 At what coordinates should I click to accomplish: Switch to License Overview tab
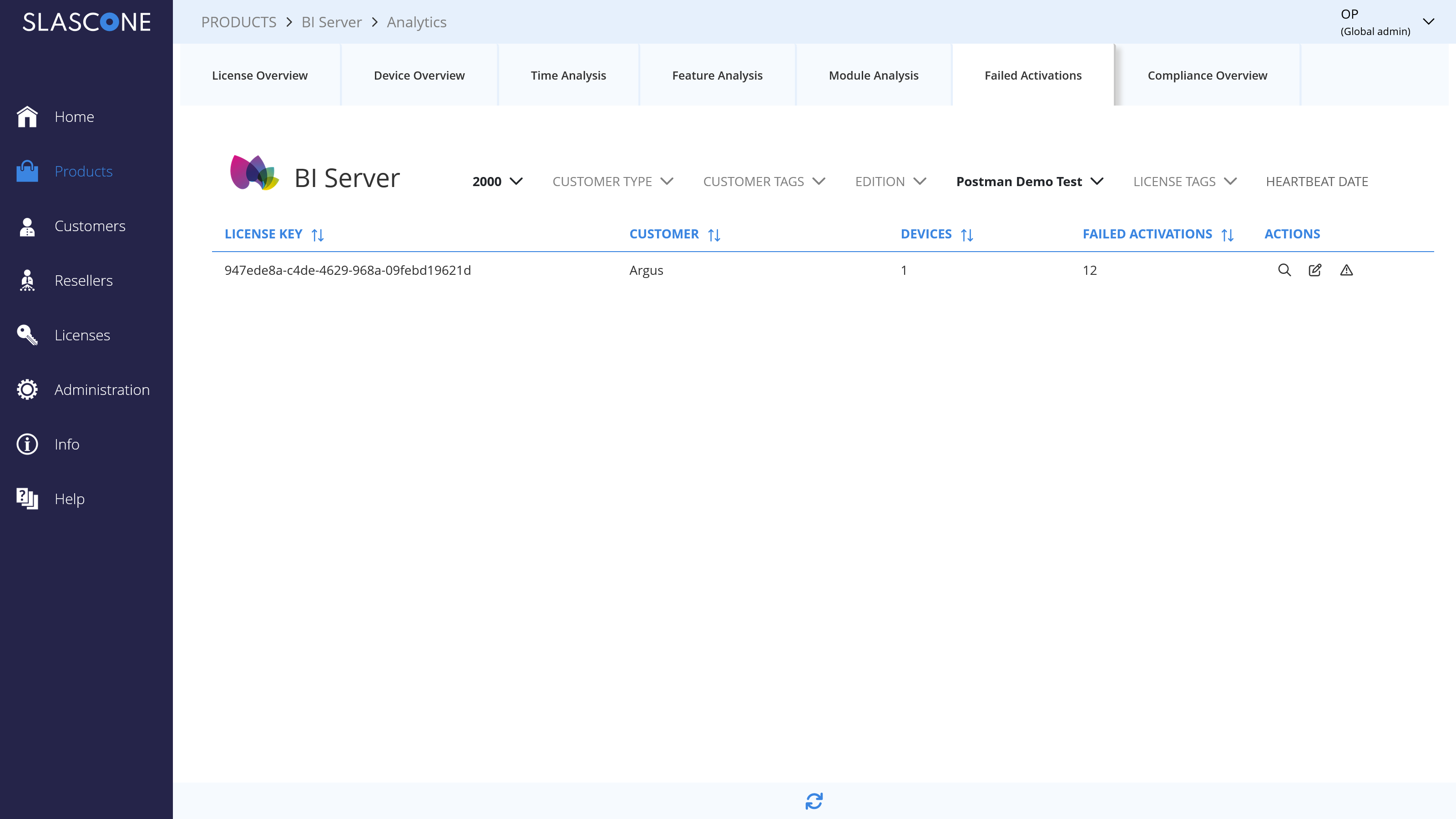(260, 75)
